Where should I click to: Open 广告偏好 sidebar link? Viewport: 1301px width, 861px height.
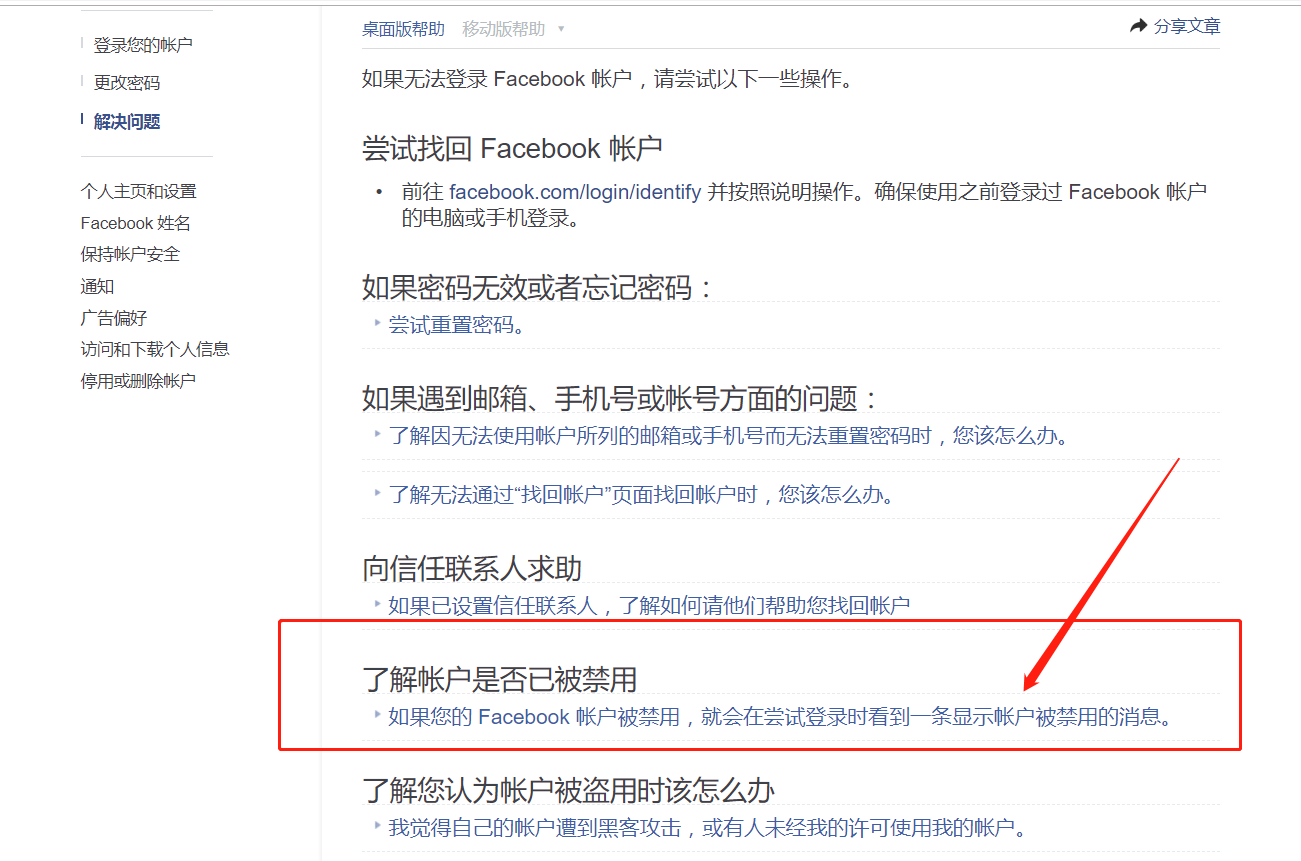tap(114, 318)
